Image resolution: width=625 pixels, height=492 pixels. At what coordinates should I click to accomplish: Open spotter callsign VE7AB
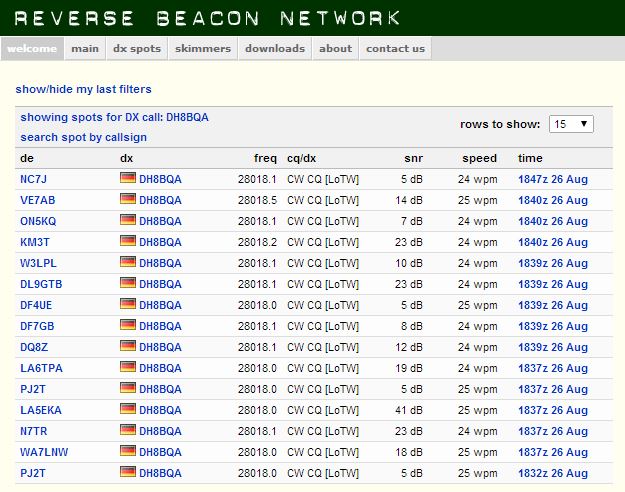(37, 200)
